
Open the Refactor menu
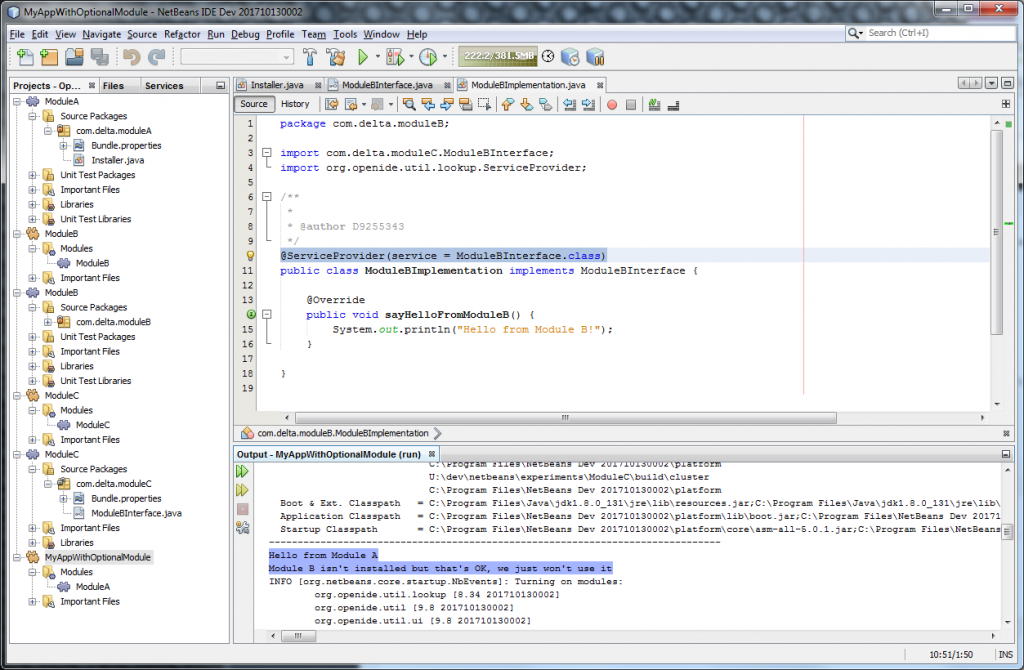click(x=182, y=34)
